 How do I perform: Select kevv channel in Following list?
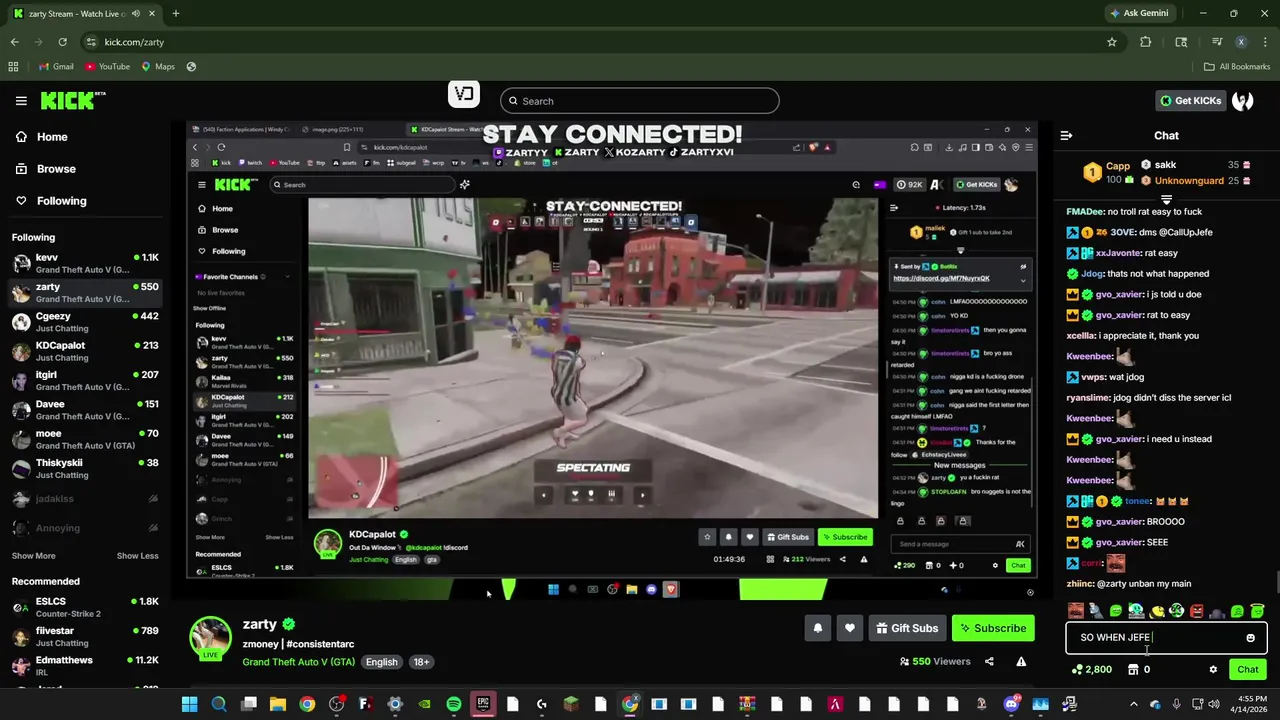pyautogui.click(x=84, y=263)
